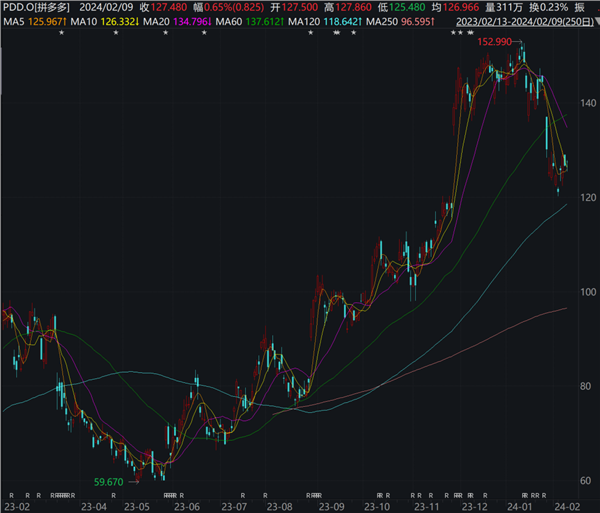Click the low price 低125.480
Image resolution: width=600 pixels, height=513 pixels.
coord(401,7)
